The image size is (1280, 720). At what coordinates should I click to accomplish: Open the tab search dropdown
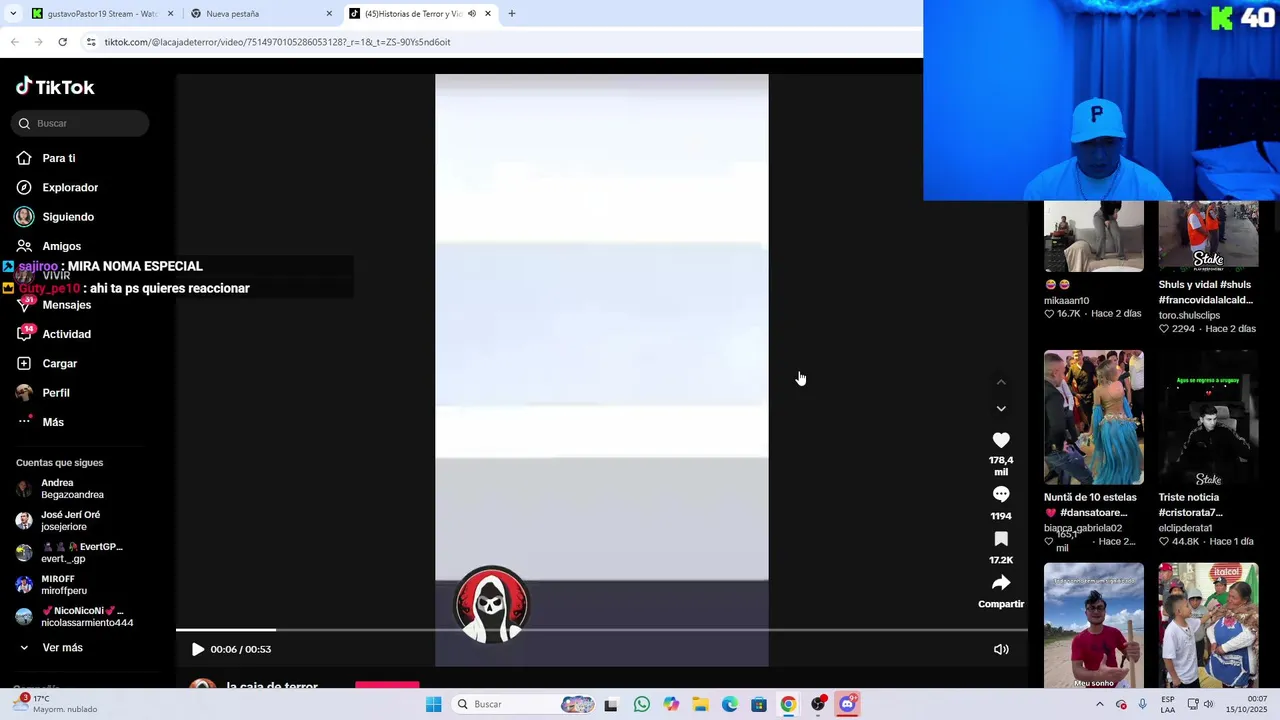[x=12, y=14]
